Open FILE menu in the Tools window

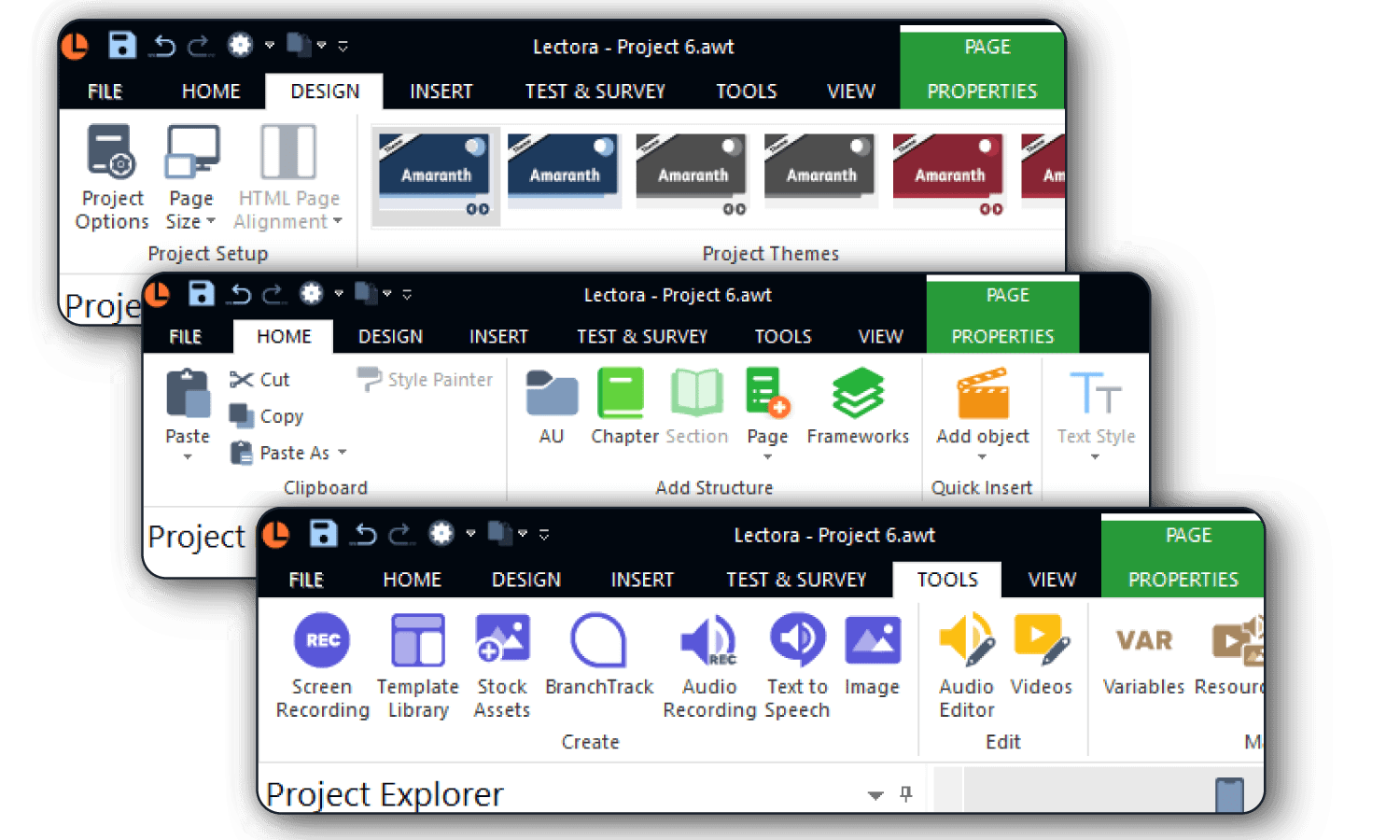[305, 580]
